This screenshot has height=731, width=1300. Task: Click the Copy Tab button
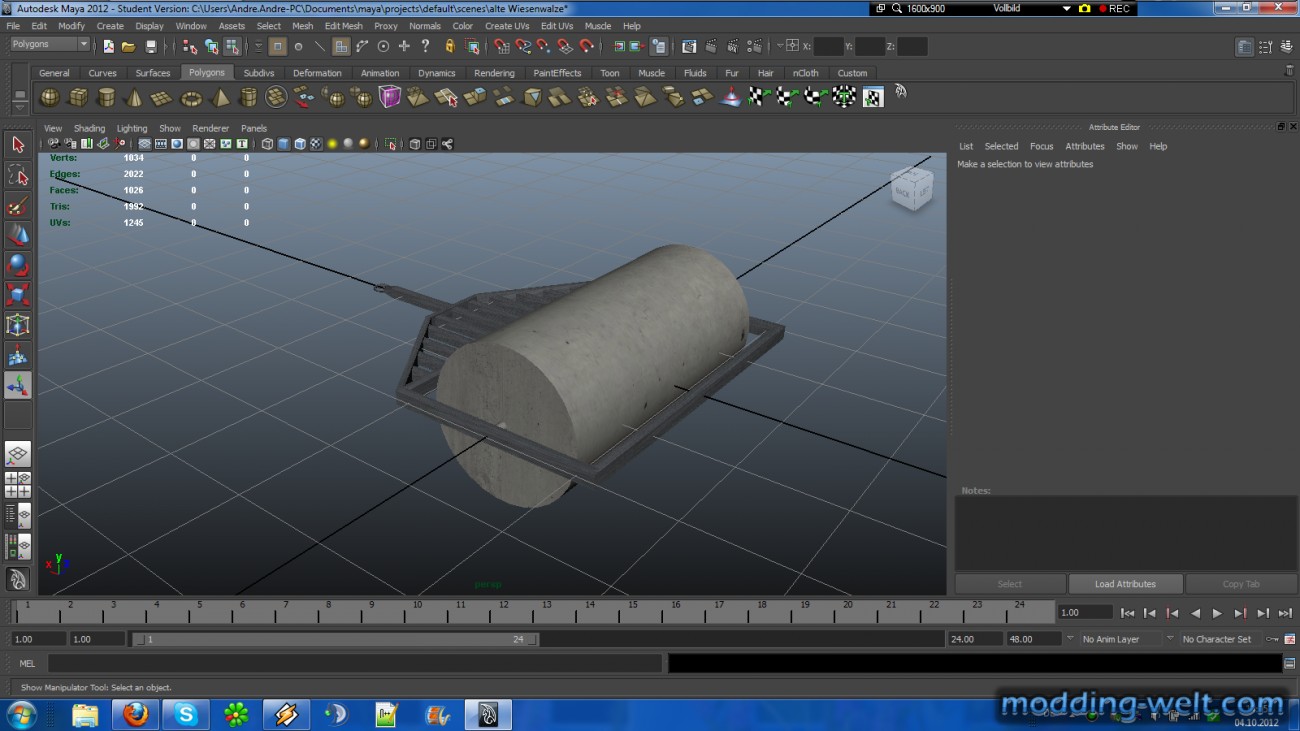pos(1241,584)
